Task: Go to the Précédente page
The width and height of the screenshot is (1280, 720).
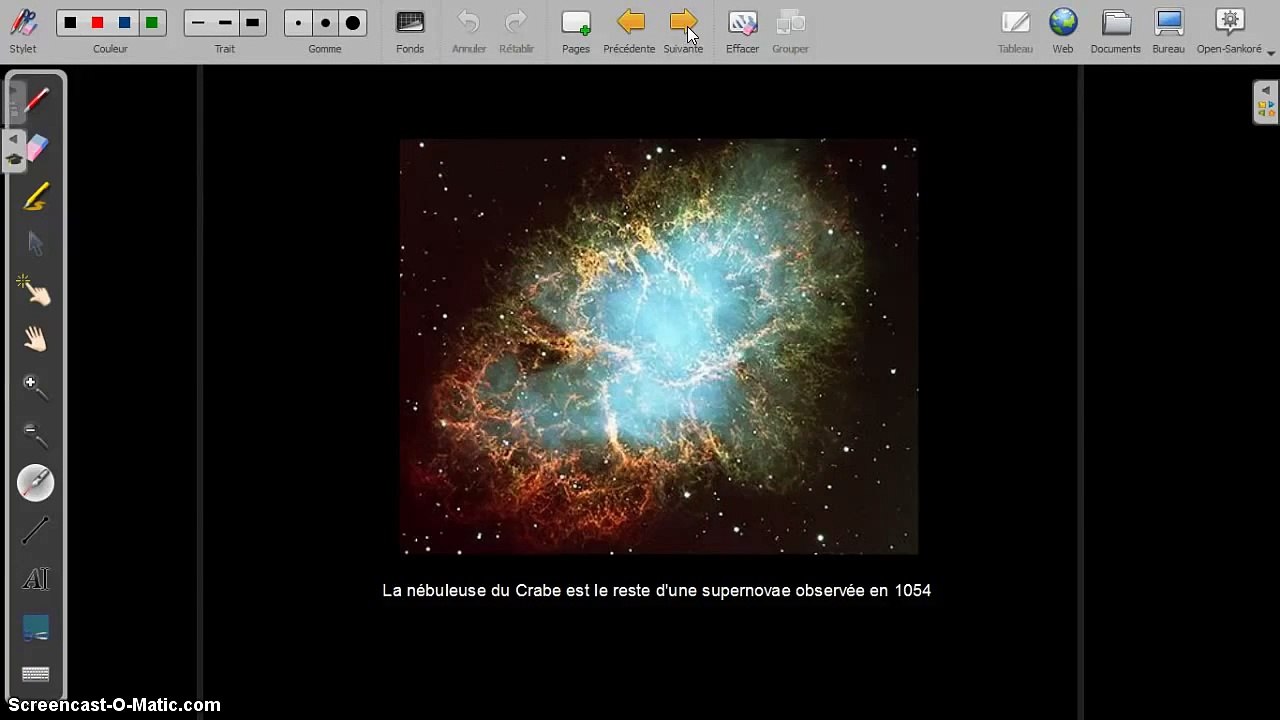Action: [x=629, y=31]
